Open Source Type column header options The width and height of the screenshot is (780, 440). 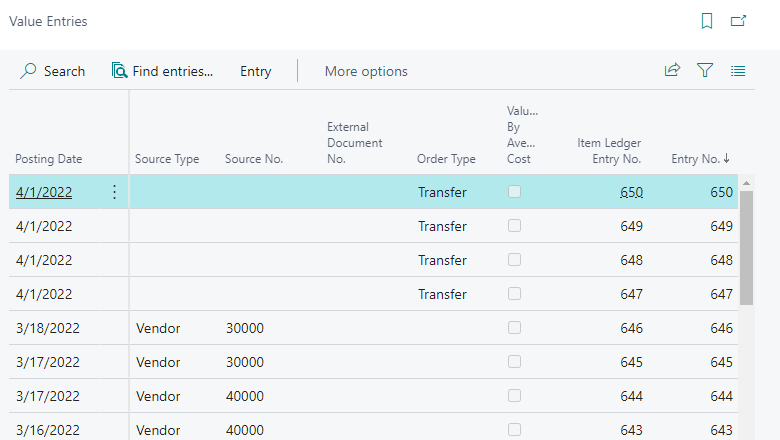pyautogui.click(x=167, y=159)
